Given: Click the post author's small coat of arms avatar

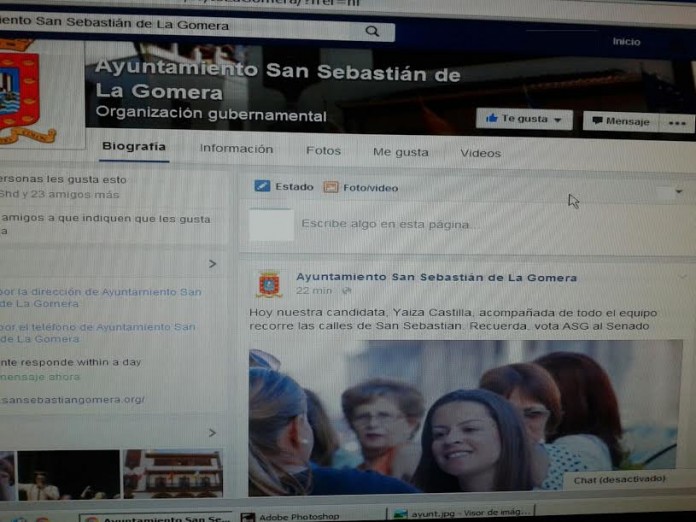Looking at the screenshot, I should pyautogui.click(x=269, y=284).
